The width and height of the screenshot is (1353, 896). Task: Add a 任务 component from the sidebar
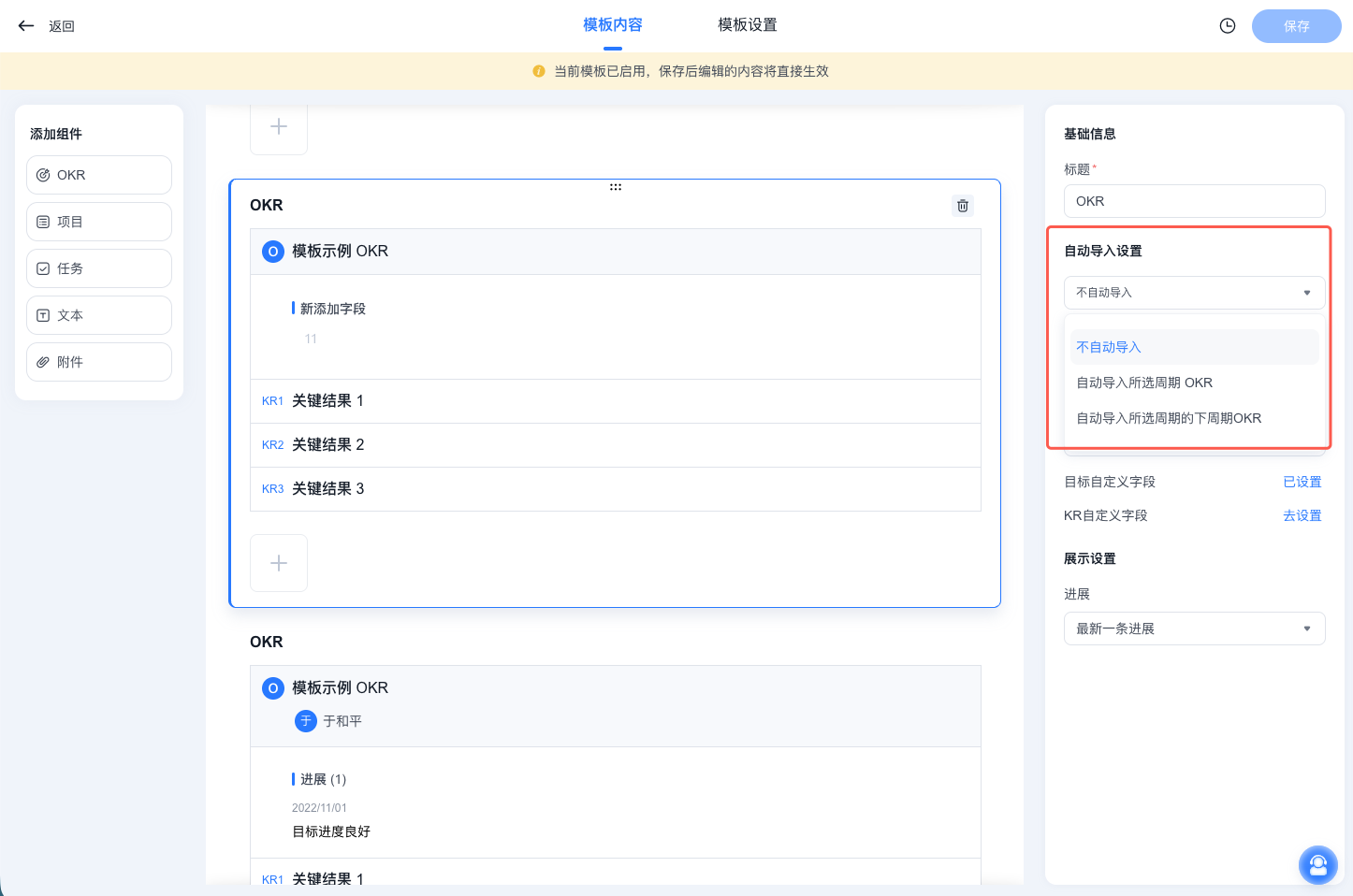98,267
